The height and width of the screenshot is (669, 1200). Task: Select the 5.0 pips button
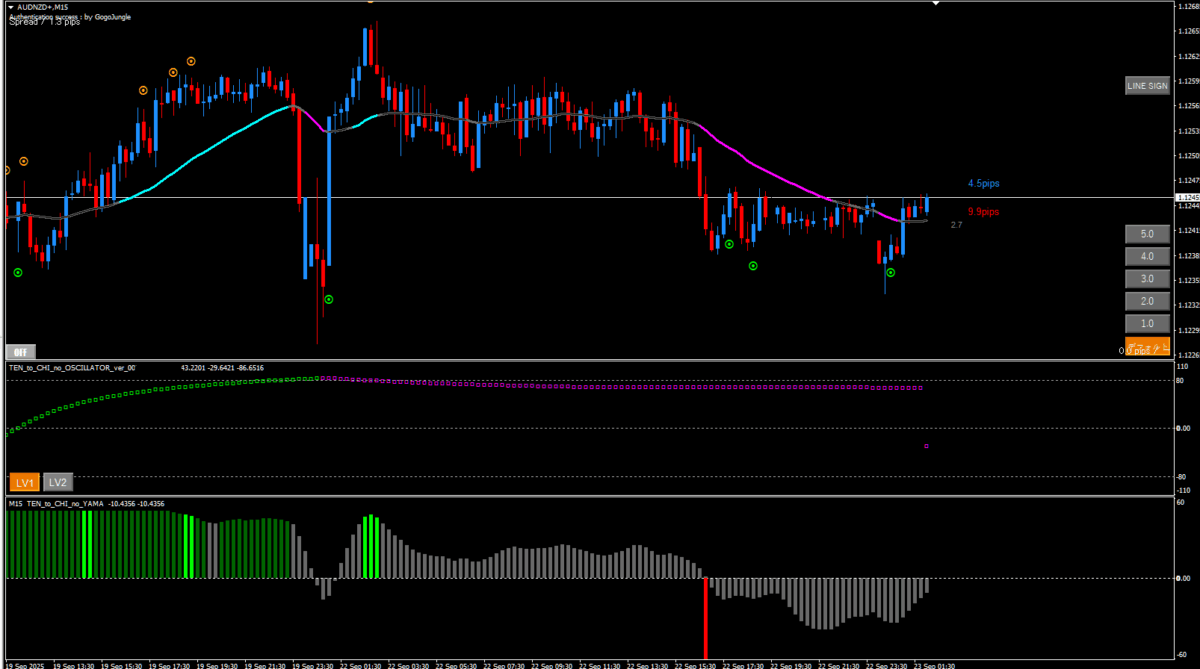(1146, 234)
